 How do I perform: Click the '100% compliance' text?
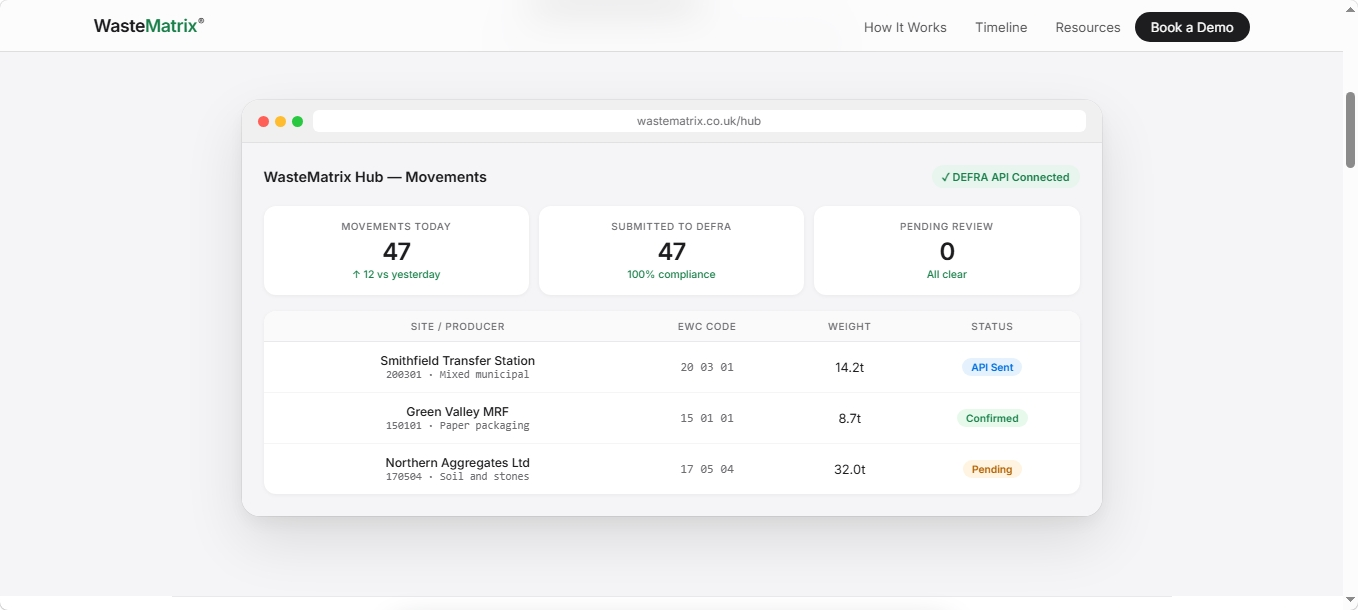pos(671,274)
